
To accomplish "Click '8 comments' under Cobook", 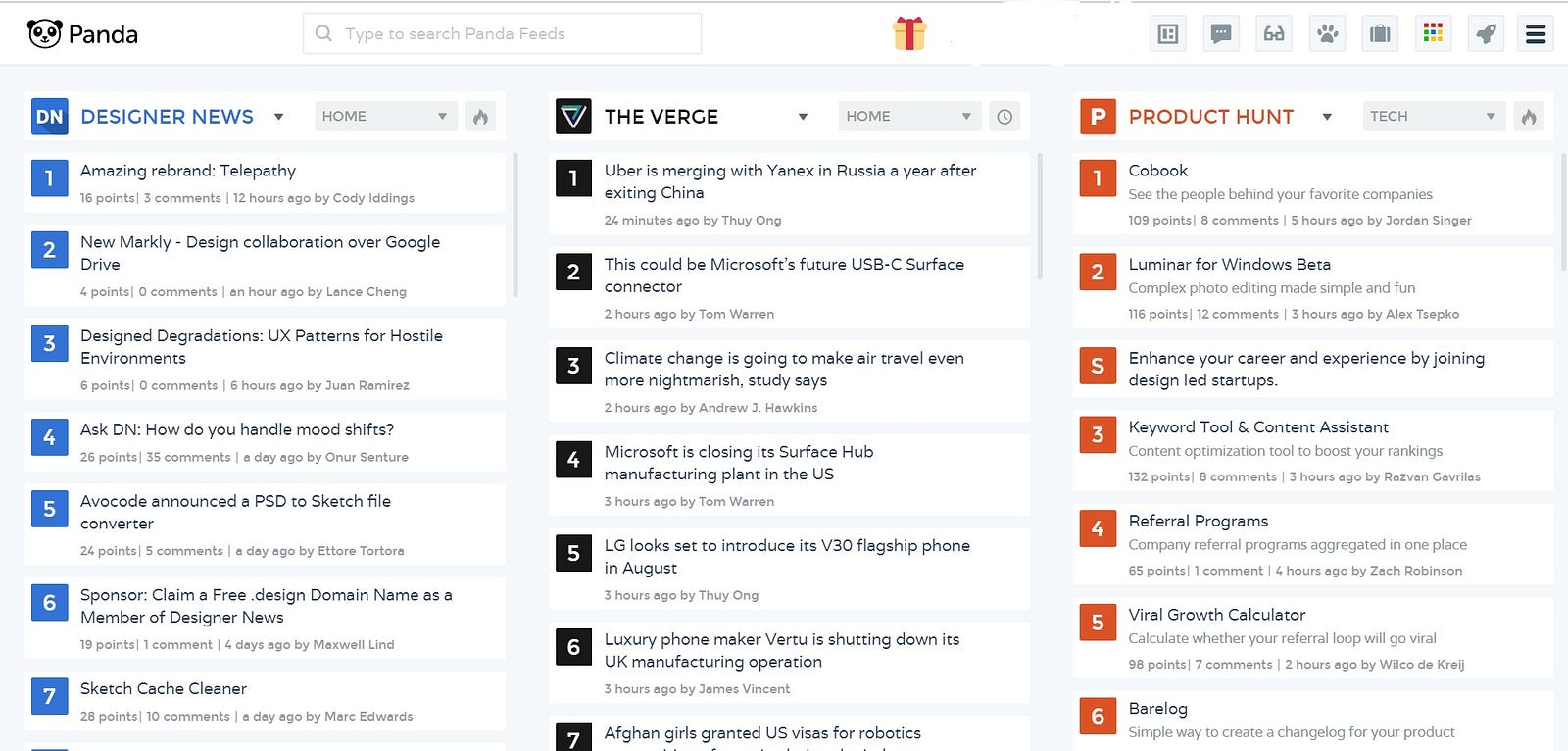I will (x=1240, y=221).
